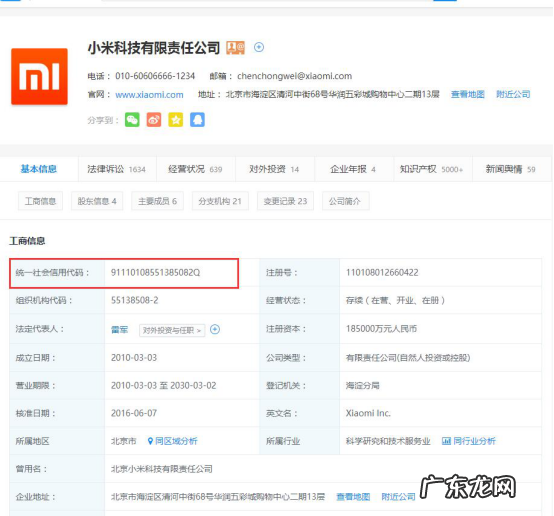Click the 工商信息 sub-section button
554x516 pixels.
[40, 201]
